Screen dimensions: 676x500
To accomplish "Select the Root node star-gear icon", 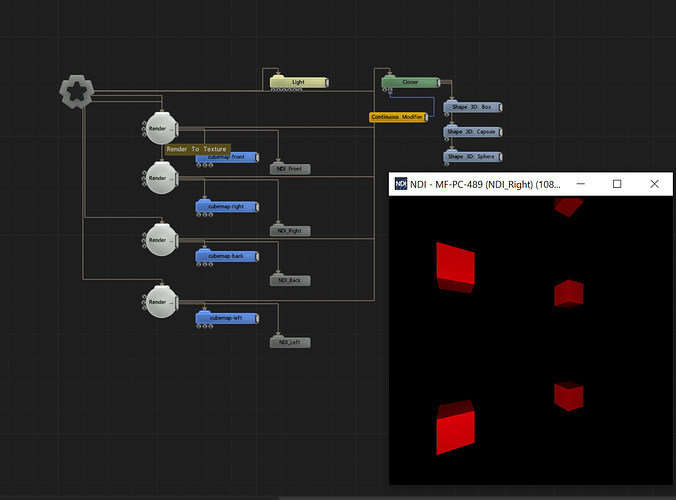I will point(77,91).
